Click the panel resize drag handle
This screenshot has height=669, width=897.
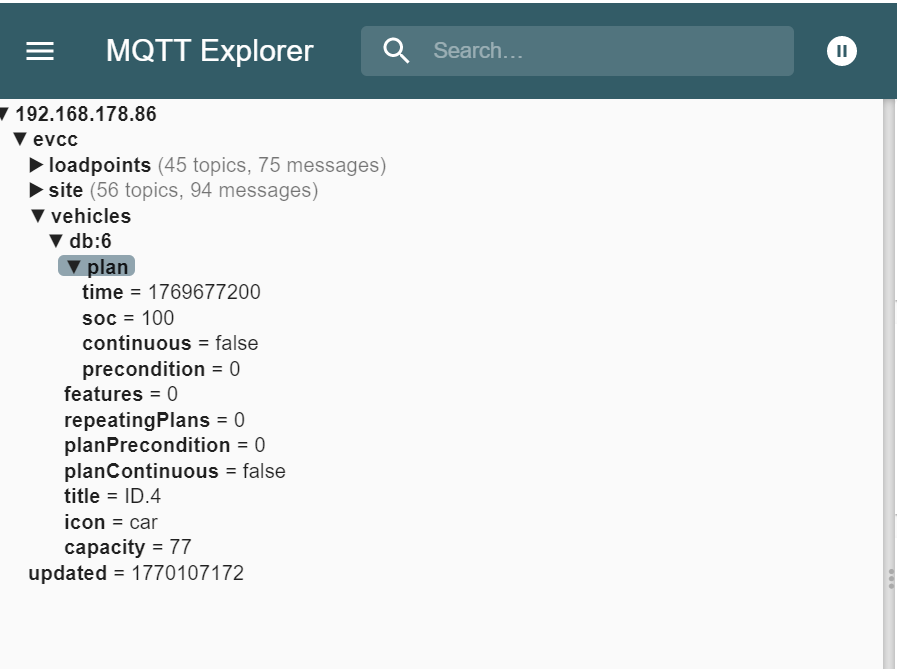coord(890,579)
